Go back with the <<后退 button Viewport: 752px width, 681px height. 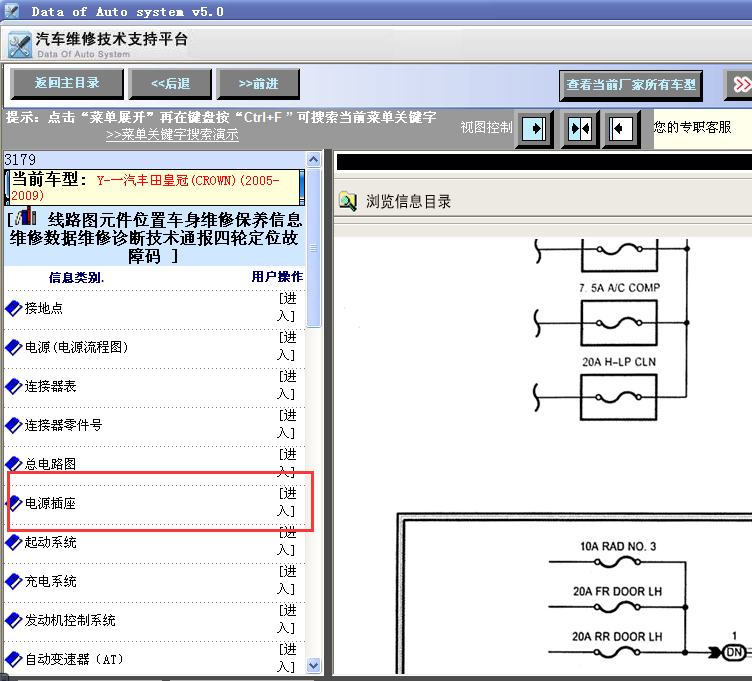click(170, 83)
